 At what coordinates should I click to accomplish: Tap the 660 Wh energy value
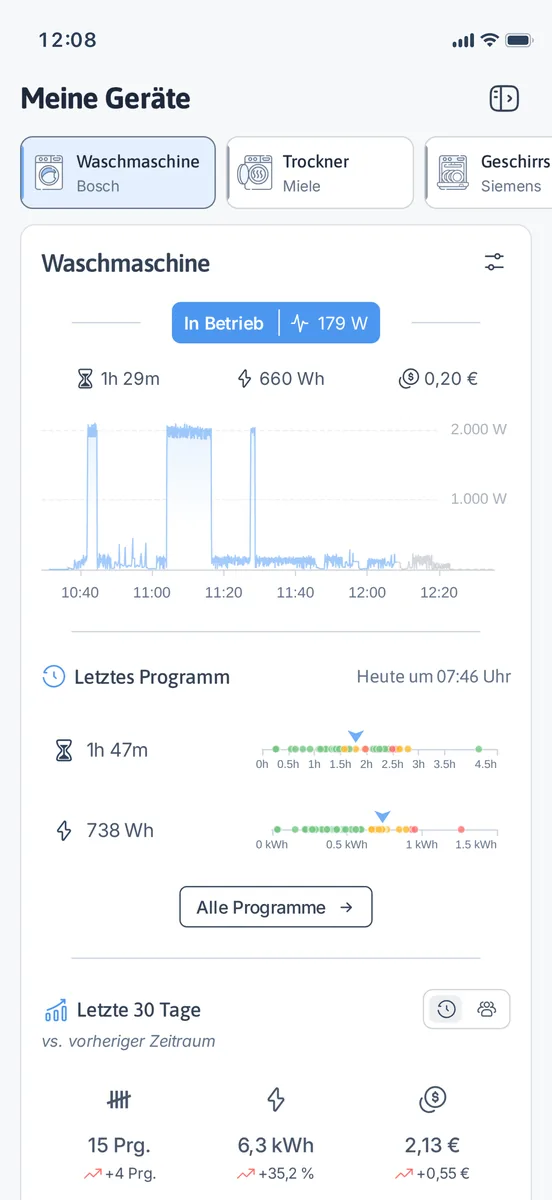(292, 379)
